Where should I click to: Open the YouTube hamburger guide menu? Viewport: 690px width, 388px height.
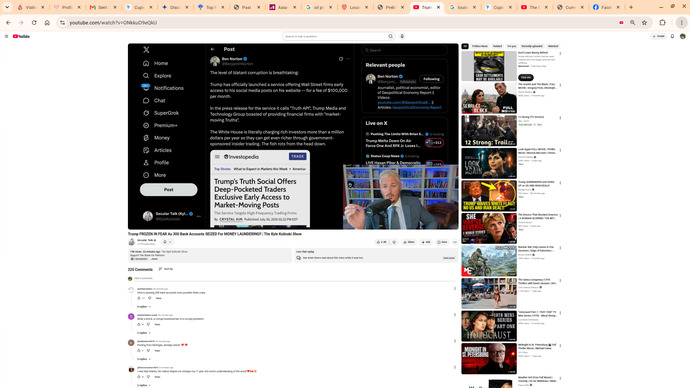(7, 37)
